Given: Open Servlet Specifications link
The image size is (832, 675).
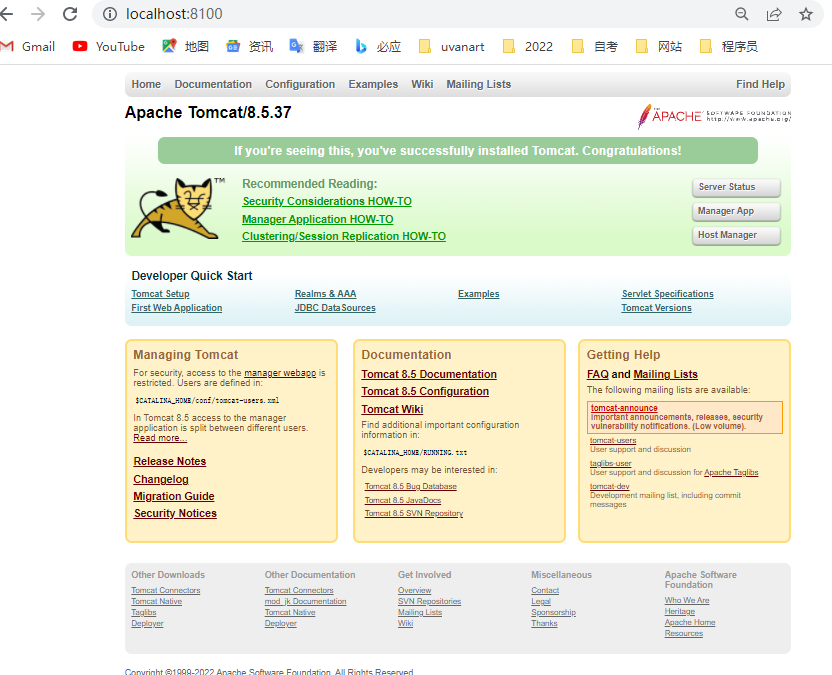Looking at the screenshot, I should [668, 294].
